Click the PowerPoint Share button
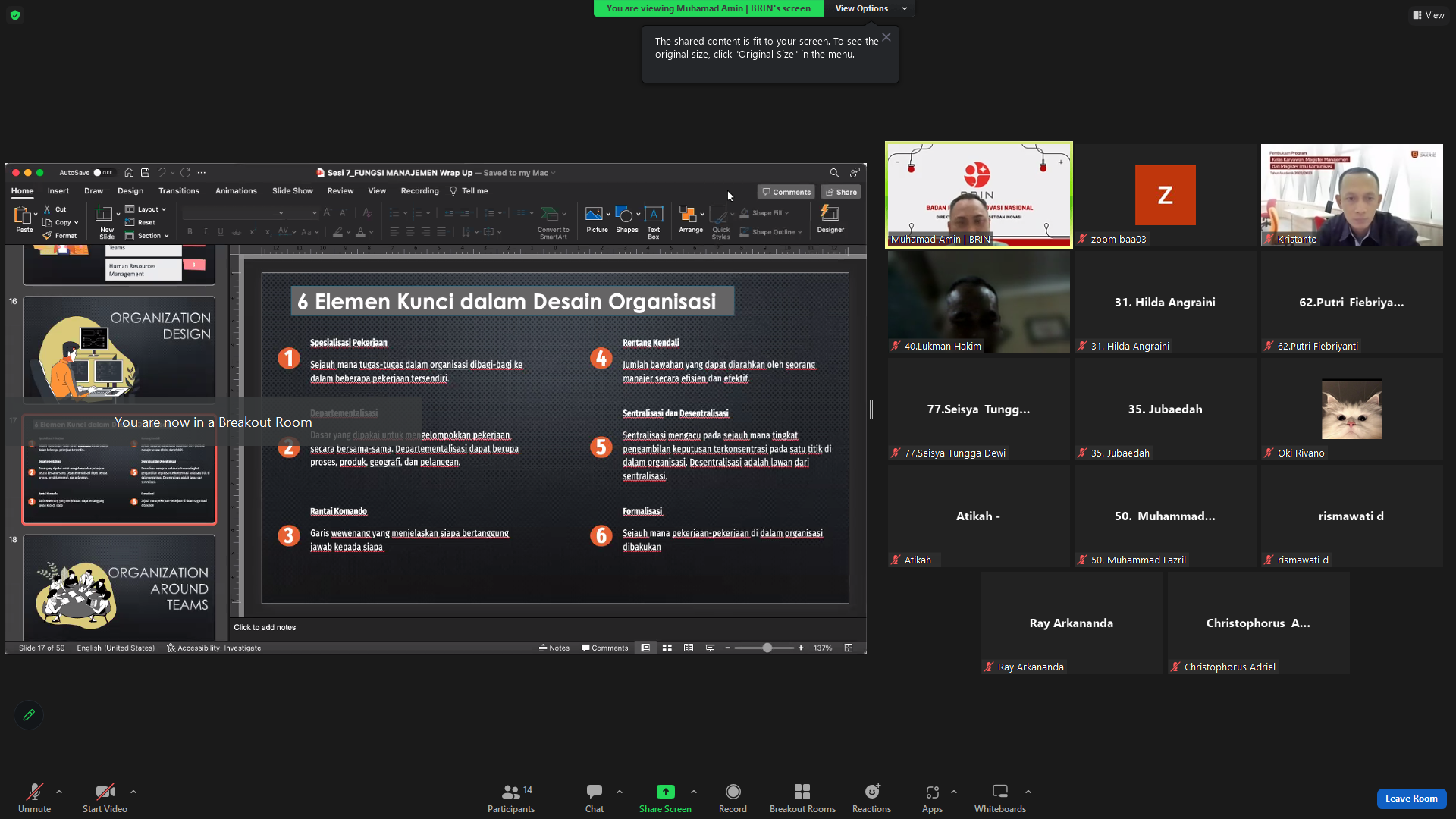Screen dimensions: 1456x819 click(841, 193)
